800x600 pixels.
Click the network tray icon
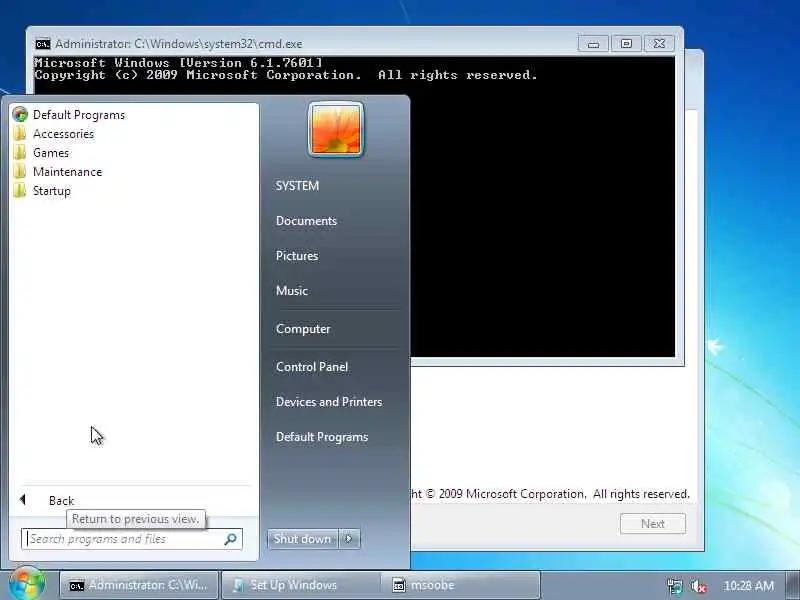coord(674,586)
